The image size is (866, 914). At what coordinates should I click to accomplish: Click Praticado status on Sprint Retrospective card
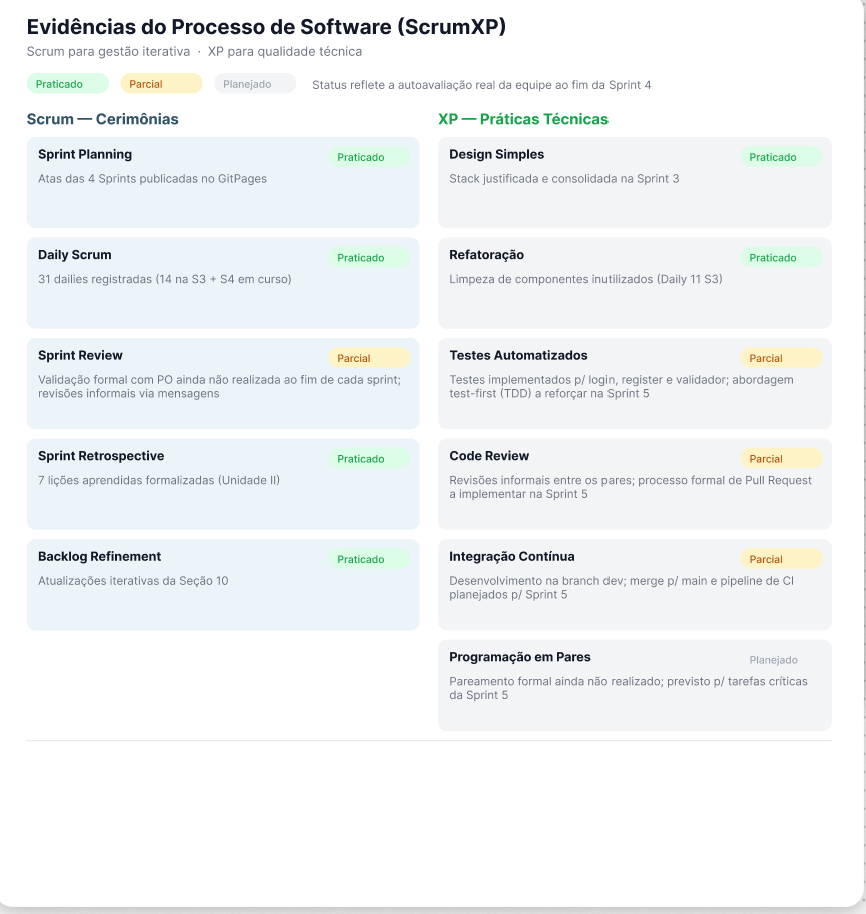369,458
